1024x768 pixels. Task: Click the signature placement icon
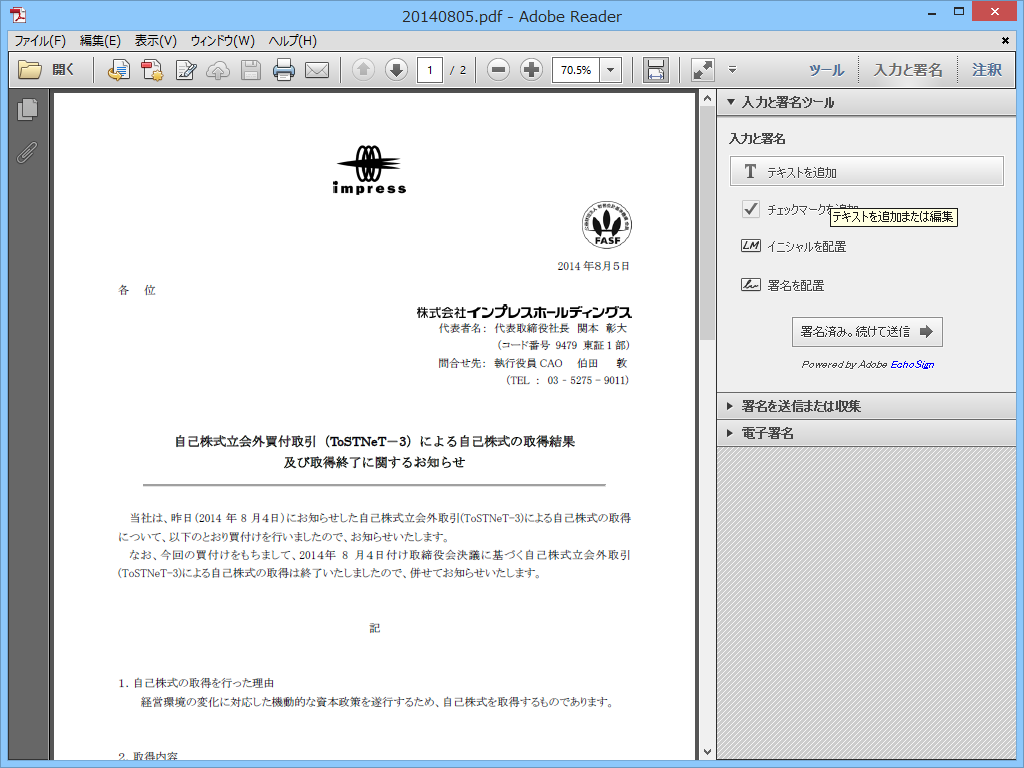pyautogui.click(x=750, y=285)
